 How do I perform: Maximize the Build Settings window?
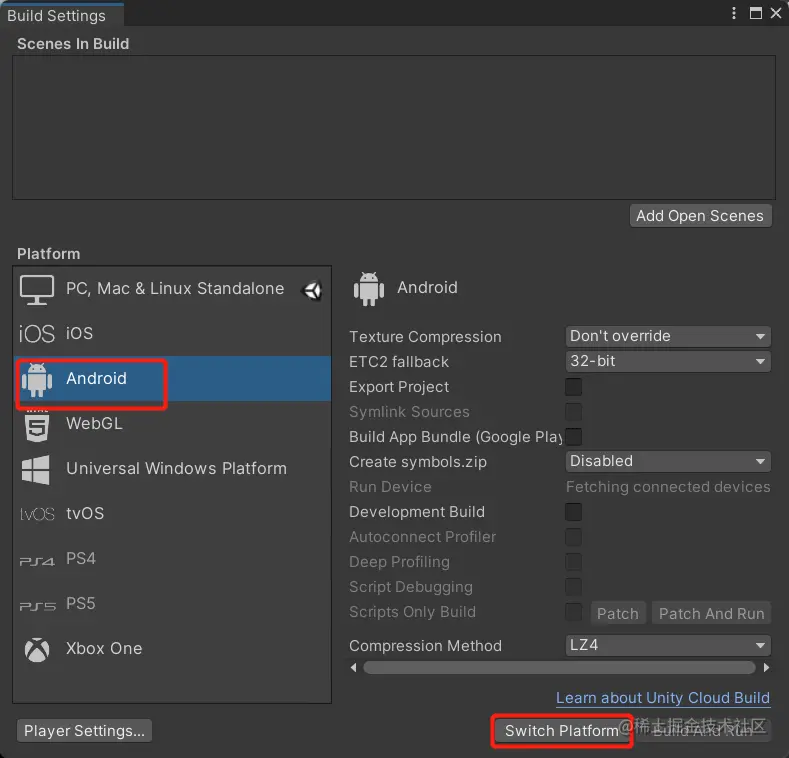tap(756, 13)
